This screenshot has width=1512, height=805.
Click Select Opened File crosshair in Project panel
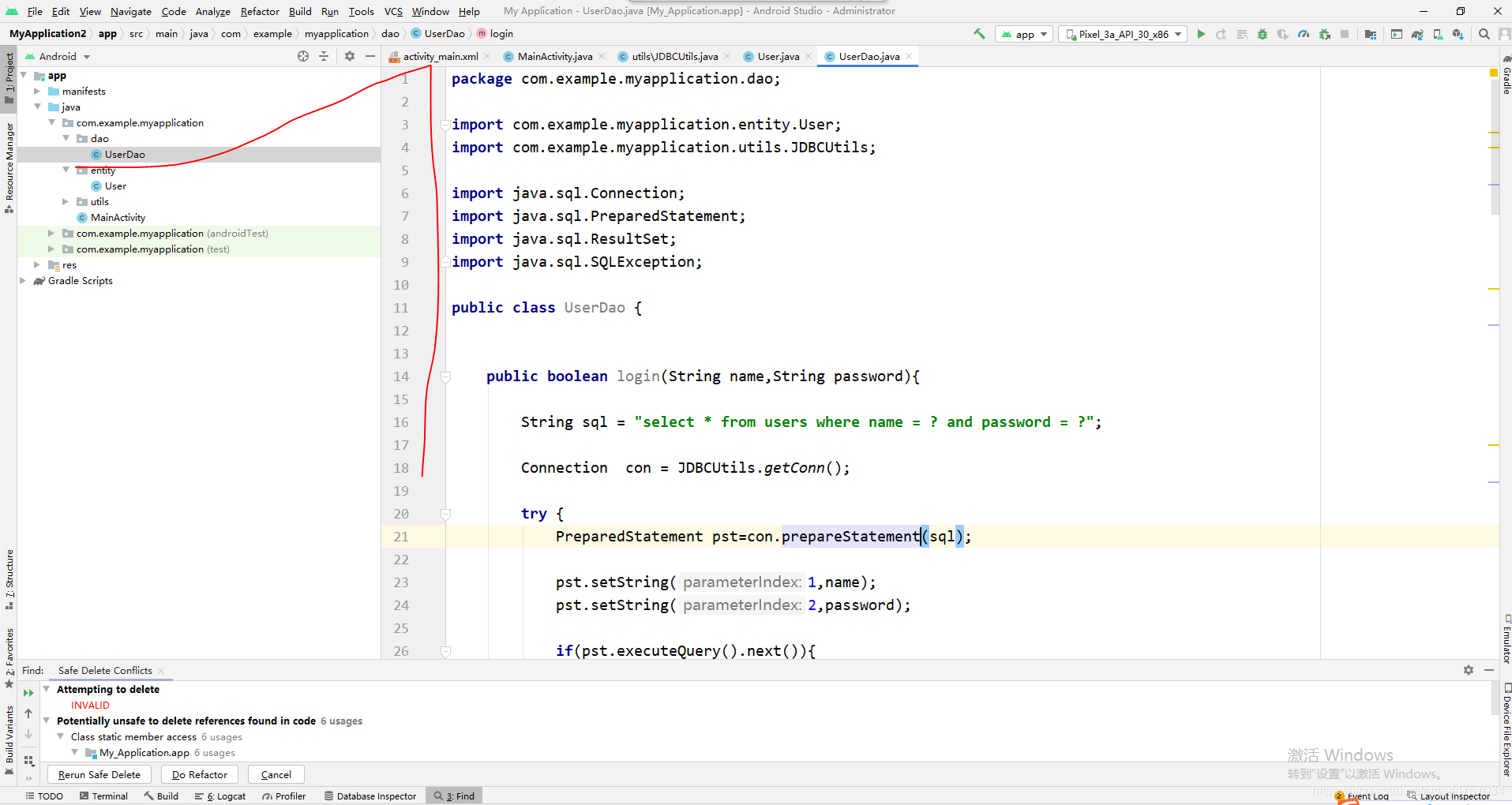[x=303, y=56]
